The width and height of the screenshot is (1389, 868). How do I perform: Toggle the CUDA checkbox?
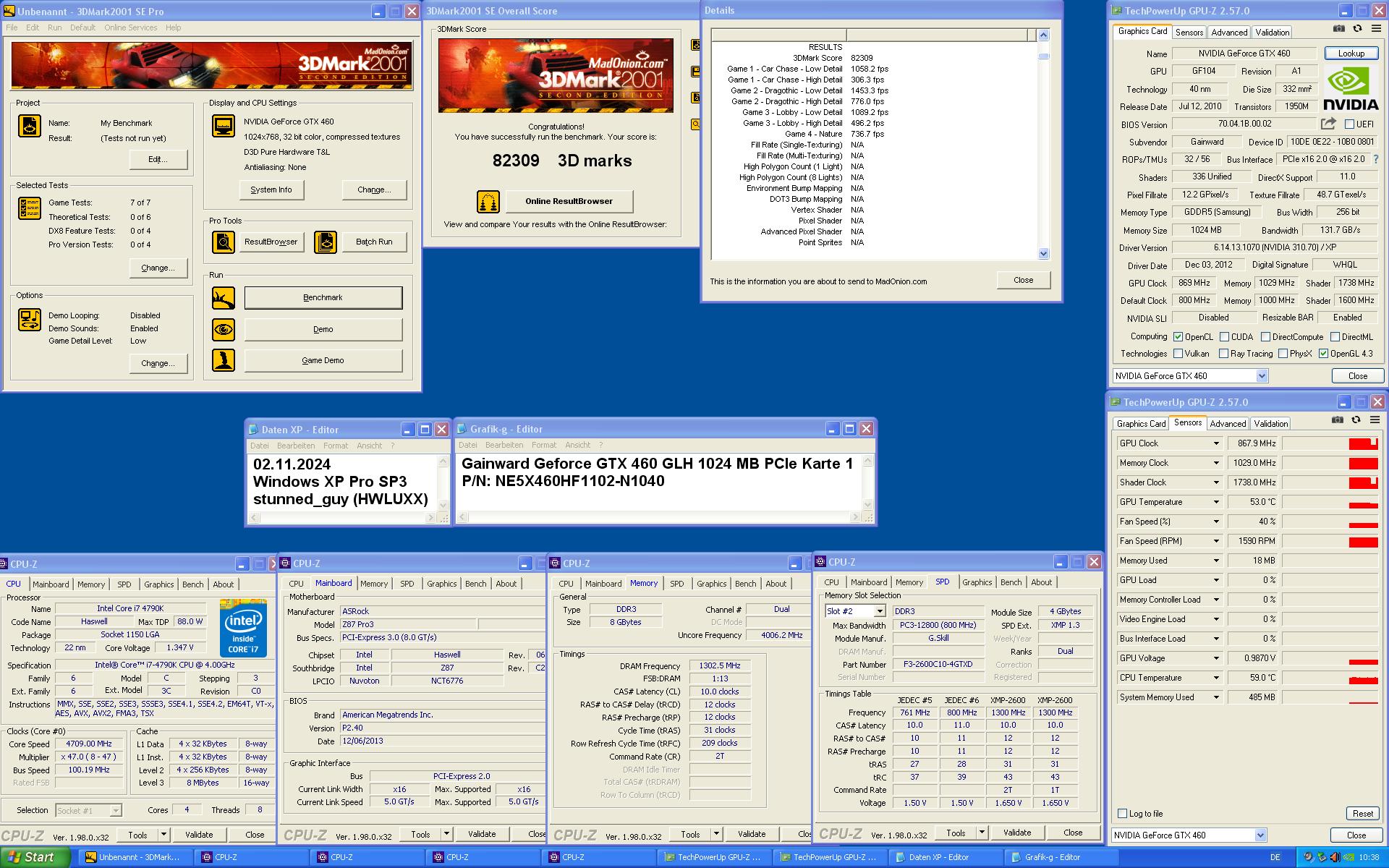pos(1224,337)
